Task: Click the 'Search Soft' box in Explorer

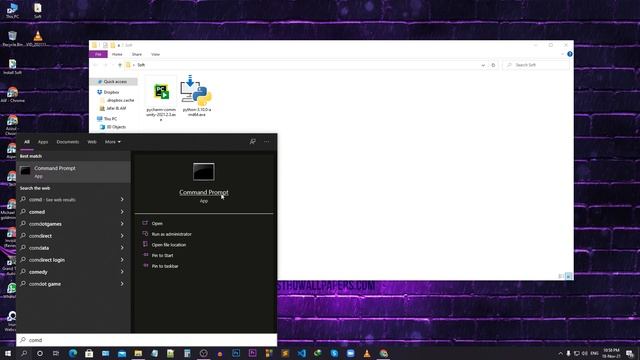Action: (536, 65)
